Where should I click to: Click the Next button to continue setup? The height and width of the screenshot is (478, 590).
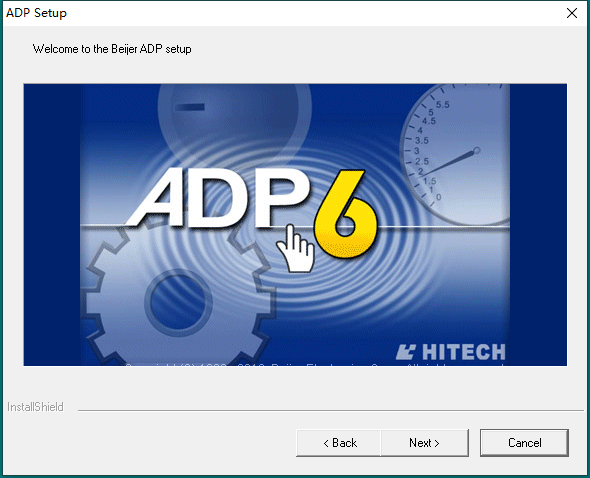pyautogui.click(x=424, y=443)
